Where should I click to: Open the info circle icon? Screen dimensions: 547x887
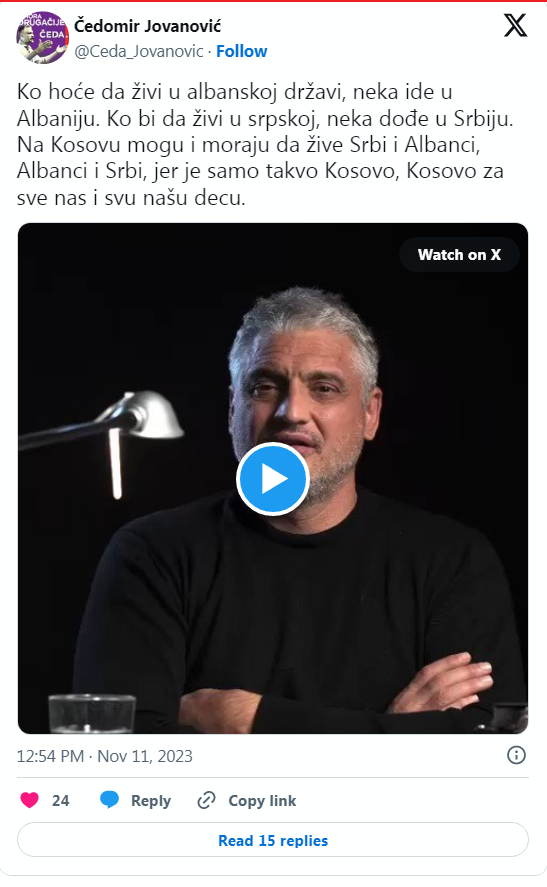516,755
